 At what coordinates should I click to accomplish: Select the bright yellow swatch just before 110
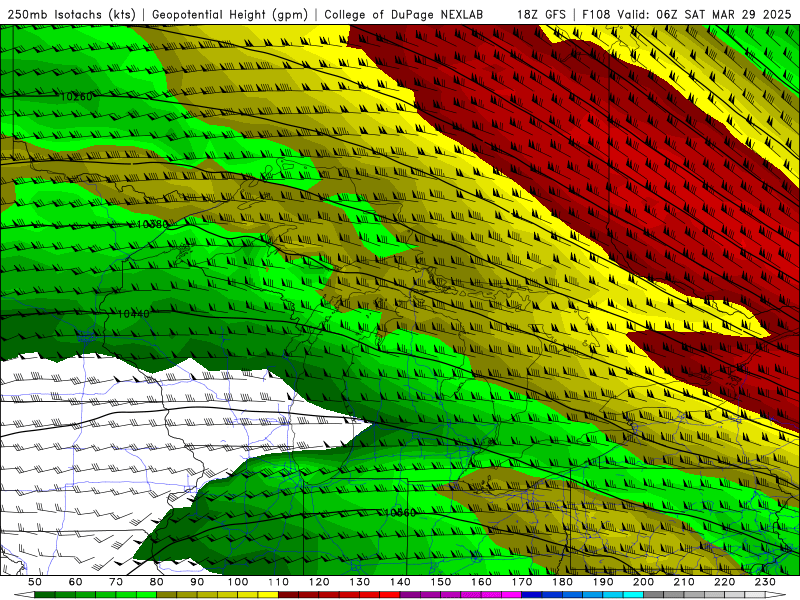[268, 595]
